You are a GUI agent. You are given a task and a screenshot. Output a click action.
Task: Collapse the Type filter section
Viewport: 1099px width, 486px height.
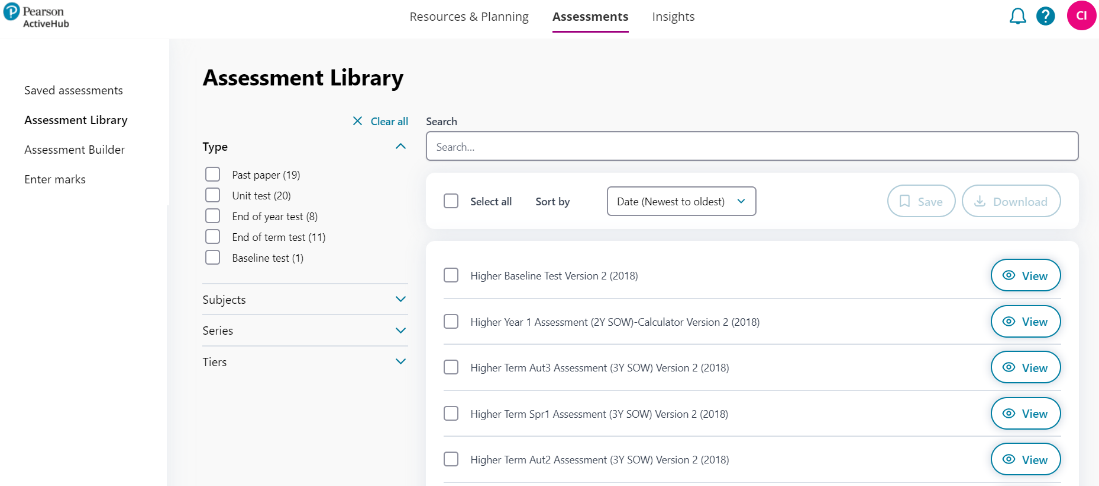(400, 147)
